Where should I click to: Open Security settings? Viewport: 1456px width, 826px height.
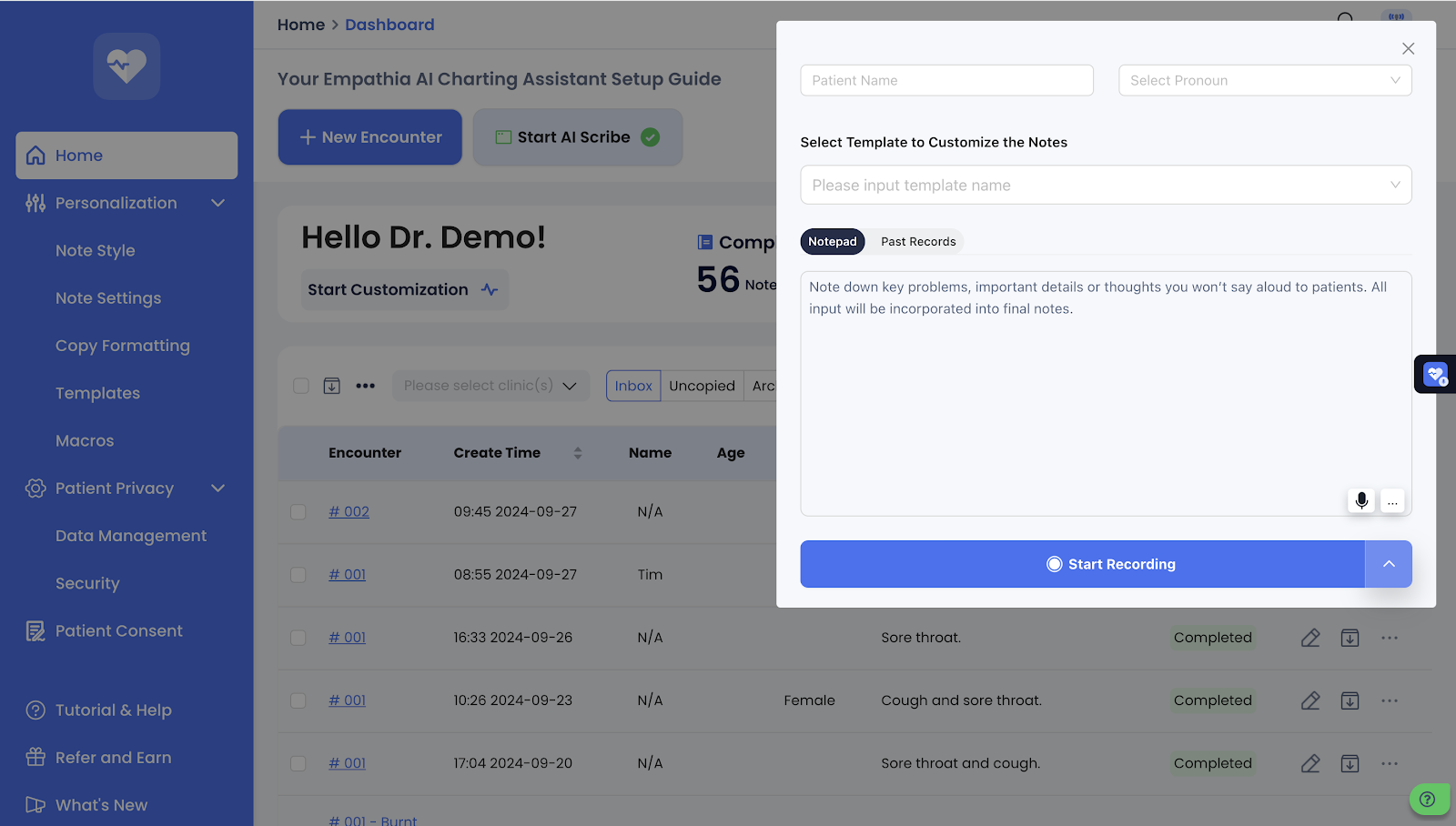tap(87, 583)
